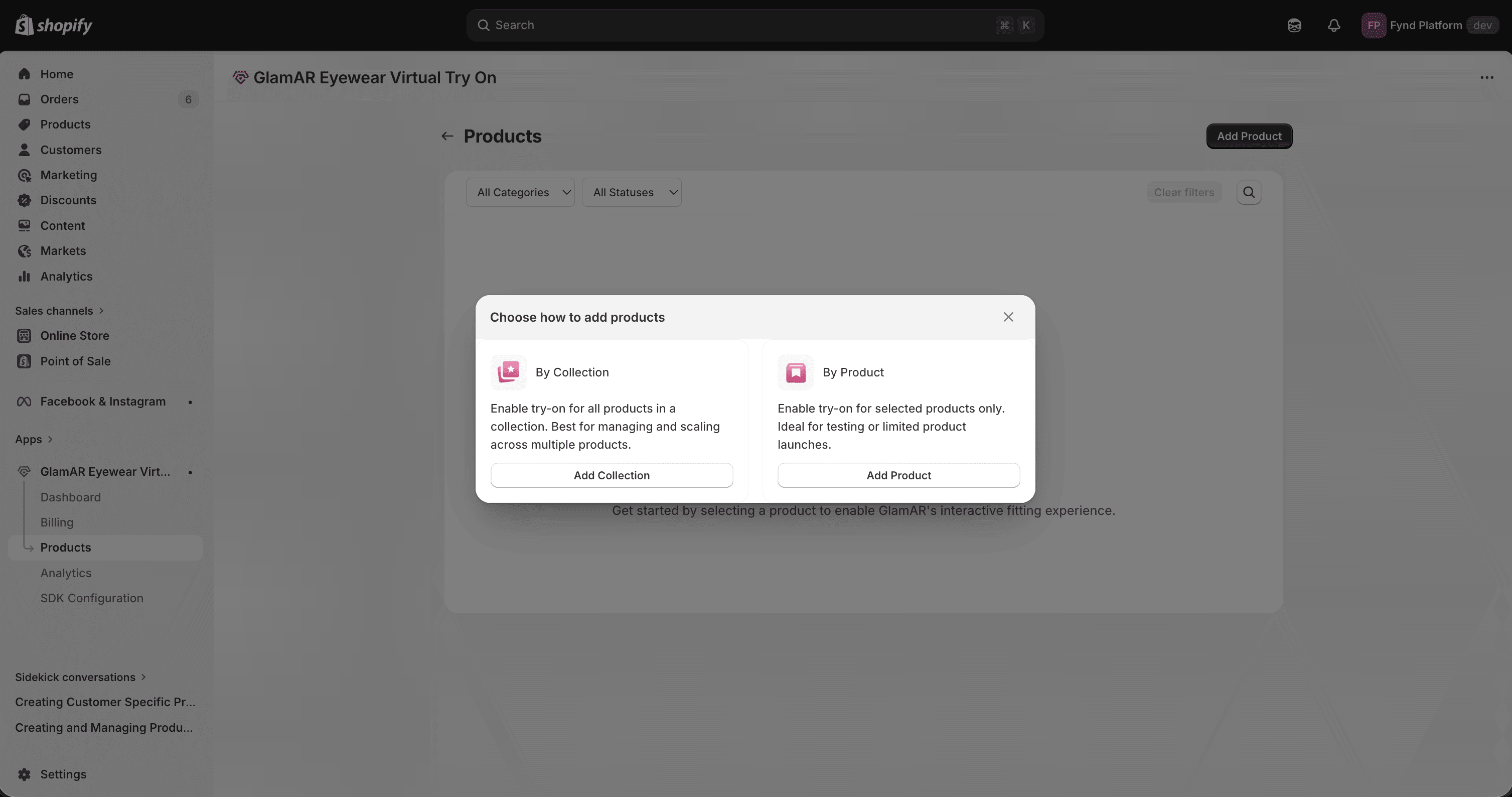This screenshot has width=1512, height=797.
Task: Open the All Statuses dropdown
Action: click(x=631, y=193)
